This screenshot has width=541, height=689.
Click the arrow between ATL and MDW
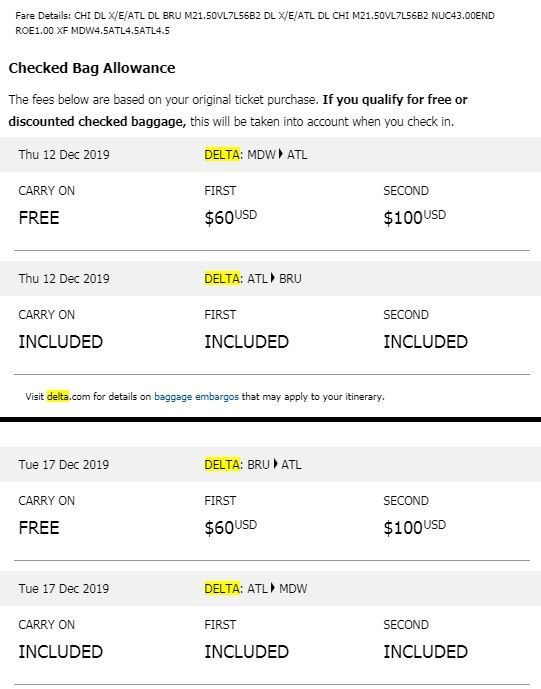tap(273, 588)
